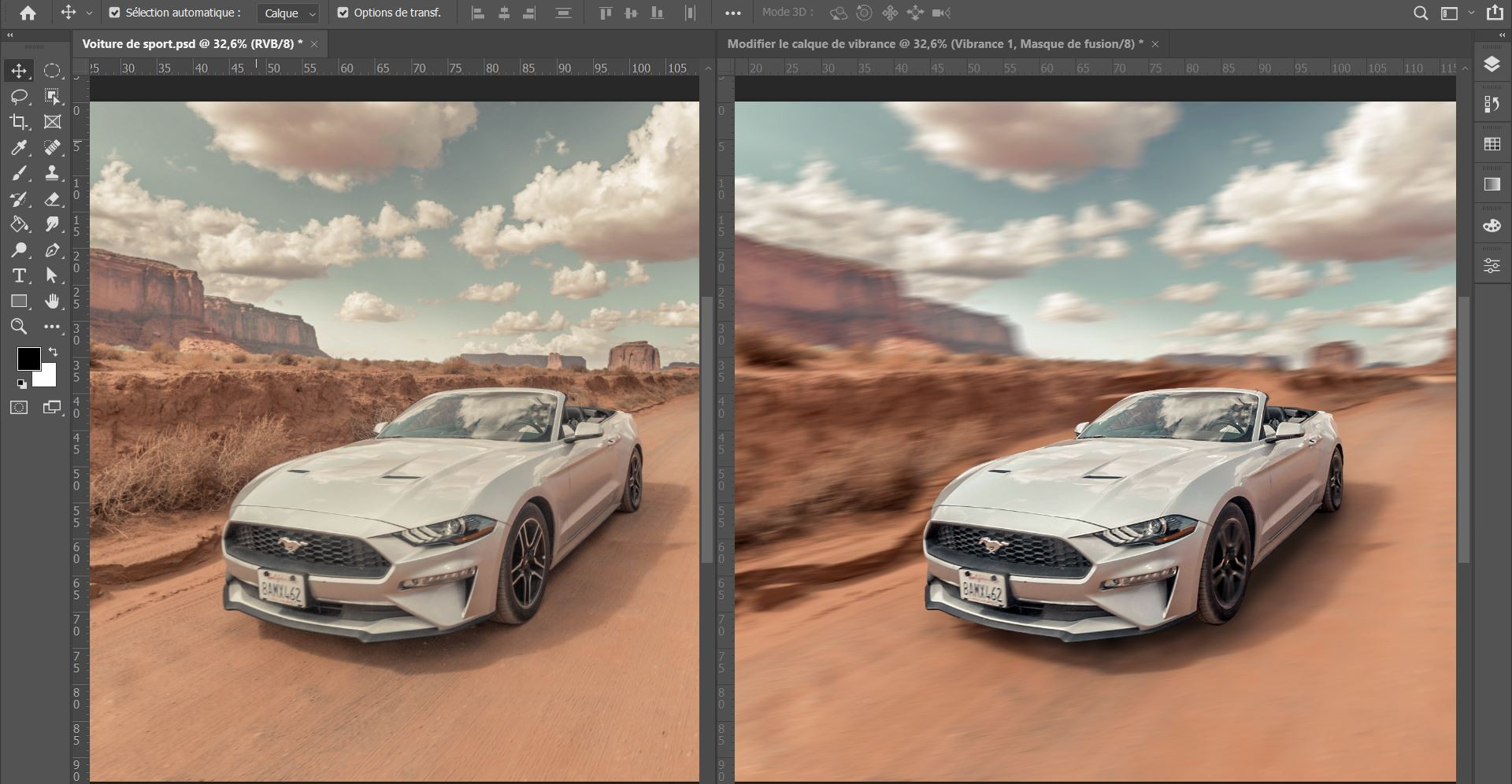
Task: Activate Modifier le calque de vibrance tab
Action: click(x=935, y=44)
